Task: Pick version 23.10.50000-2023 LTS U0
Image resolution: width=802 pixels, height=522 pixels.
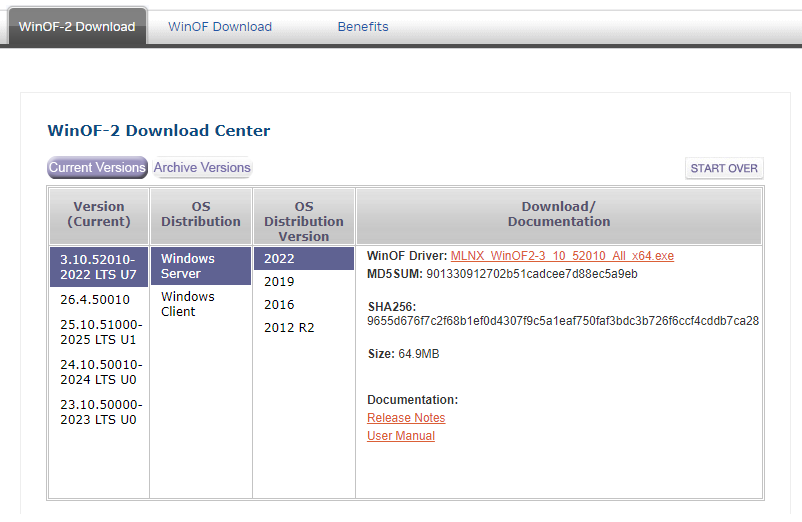Action: point(101,412)
